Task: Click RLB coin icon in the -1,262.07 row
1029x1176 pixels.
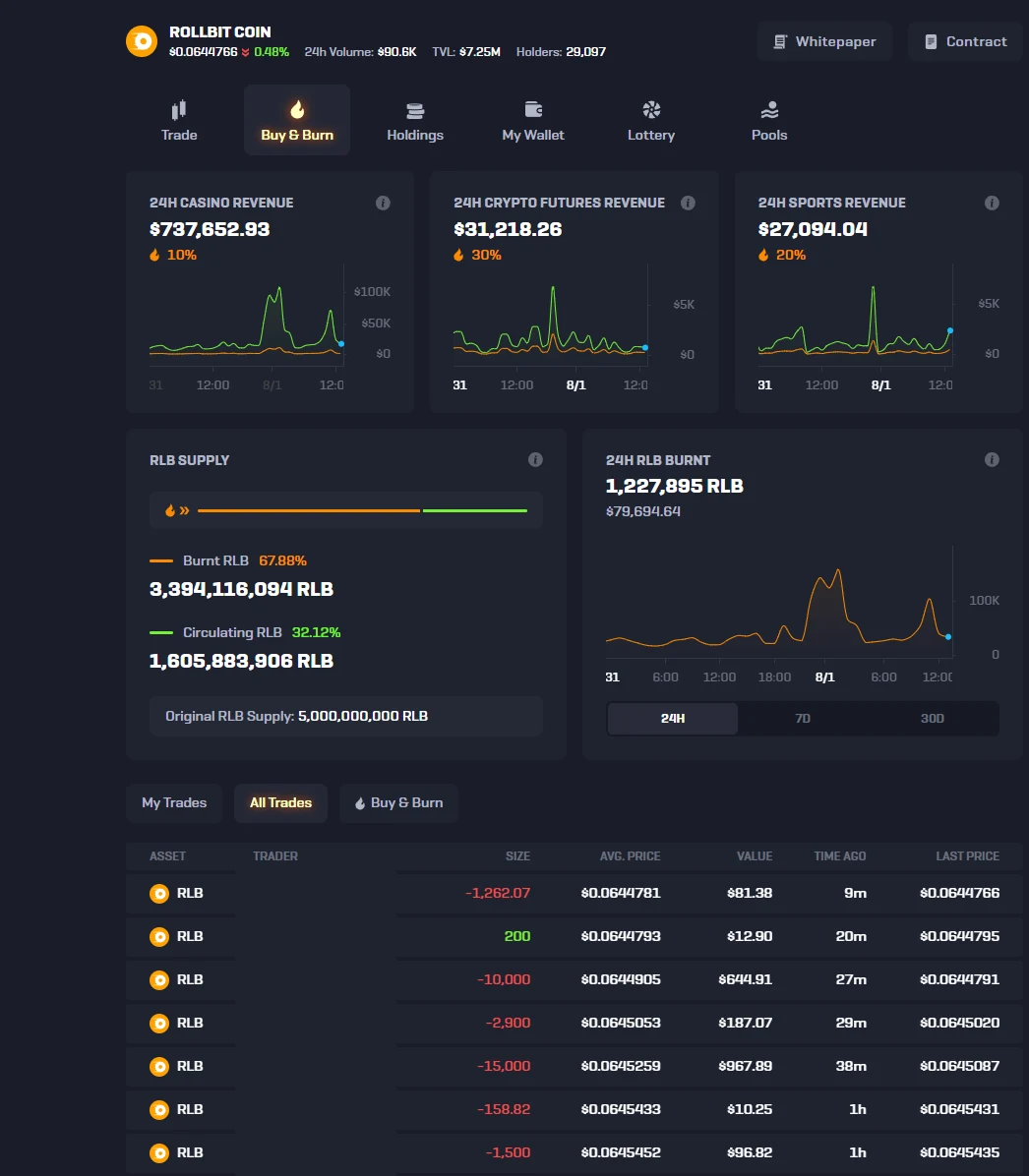Action: click(159, 893)
